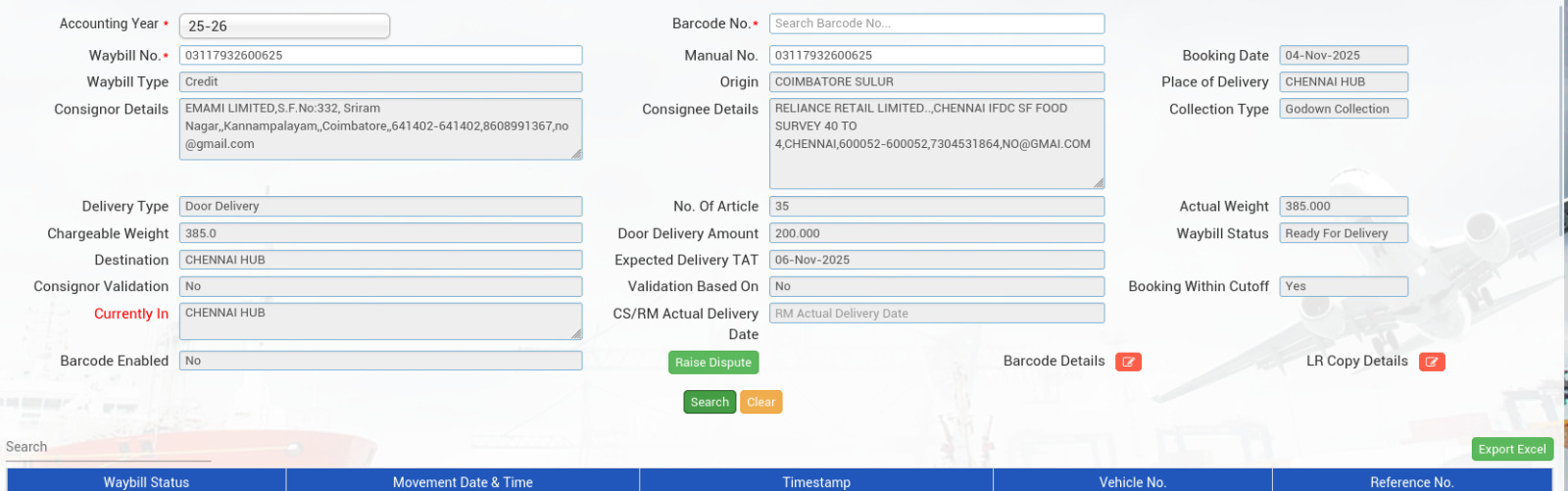Click the Consignee Details resize handle

[x=1099, y=182]
